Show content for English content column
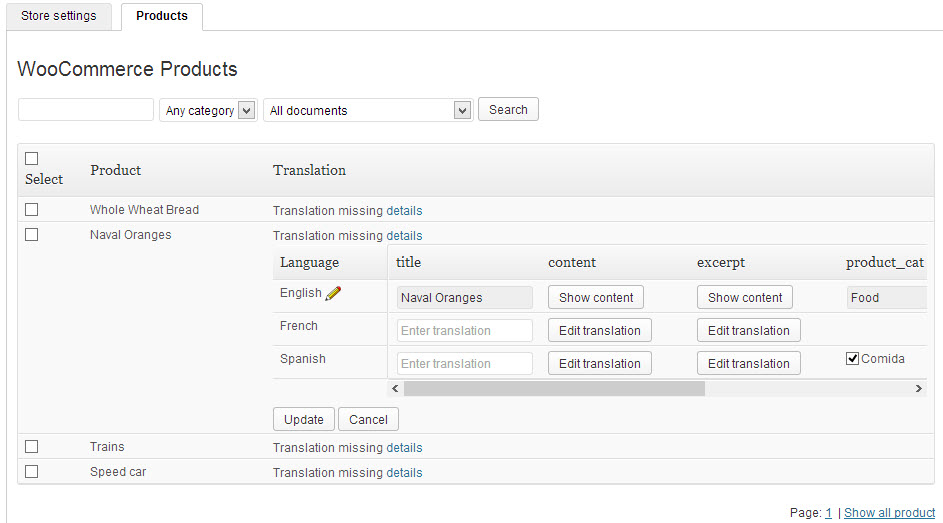 pos(596,298)
